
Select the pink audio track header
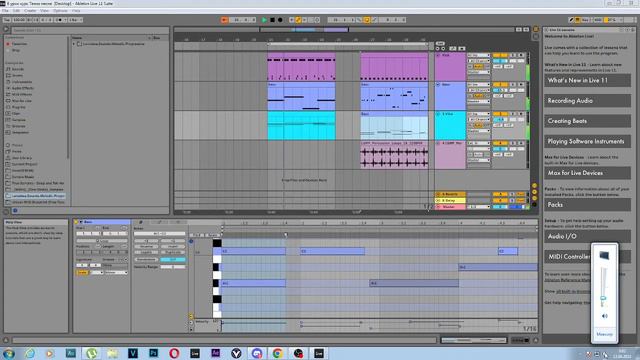(450, 155)
